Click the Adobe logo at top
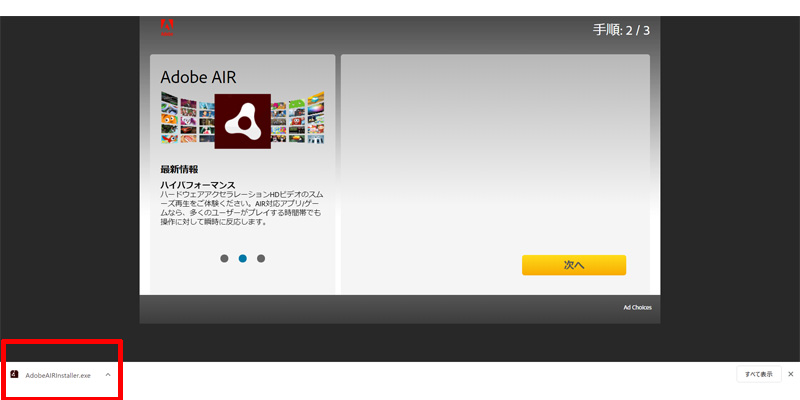The image size is (800, 400). tap(167, 27)
